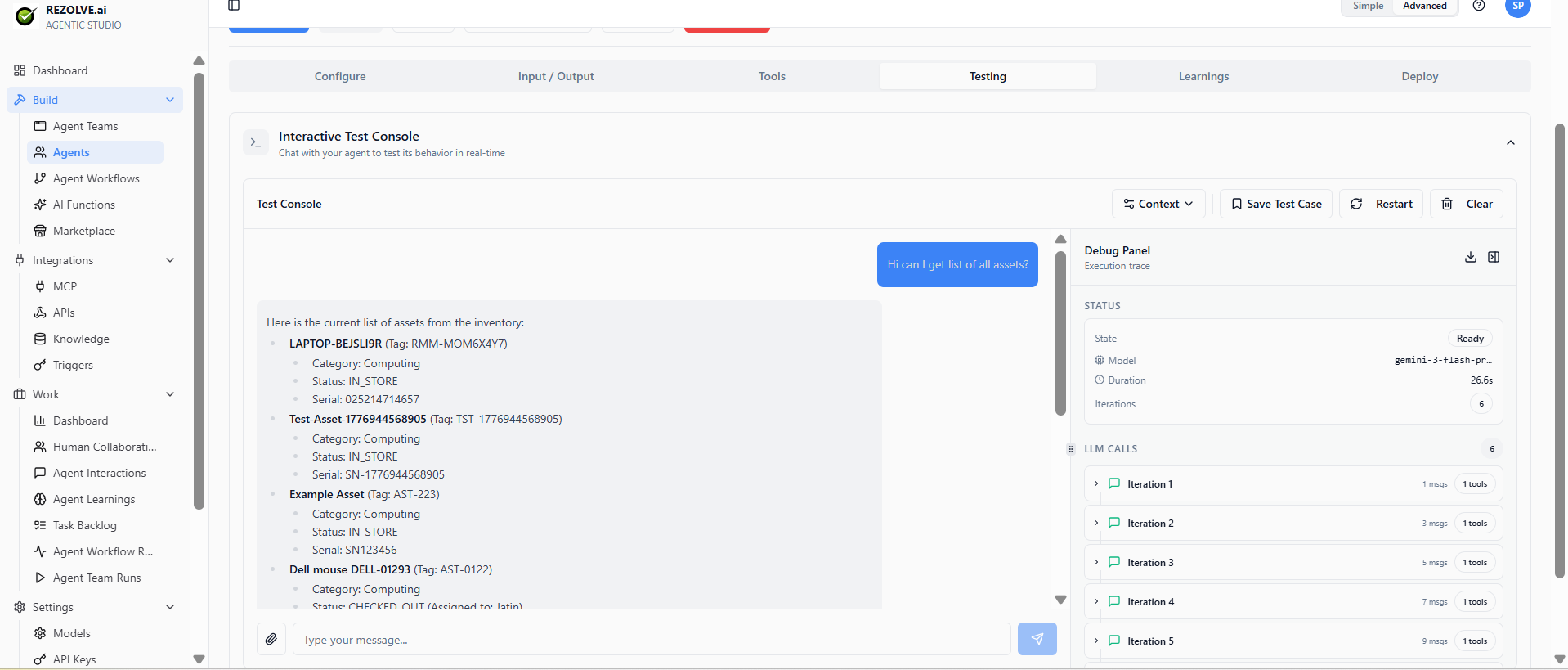Click the send message arrow button
This screenshot has width=1568, height=670.
tap(1037, 639)
